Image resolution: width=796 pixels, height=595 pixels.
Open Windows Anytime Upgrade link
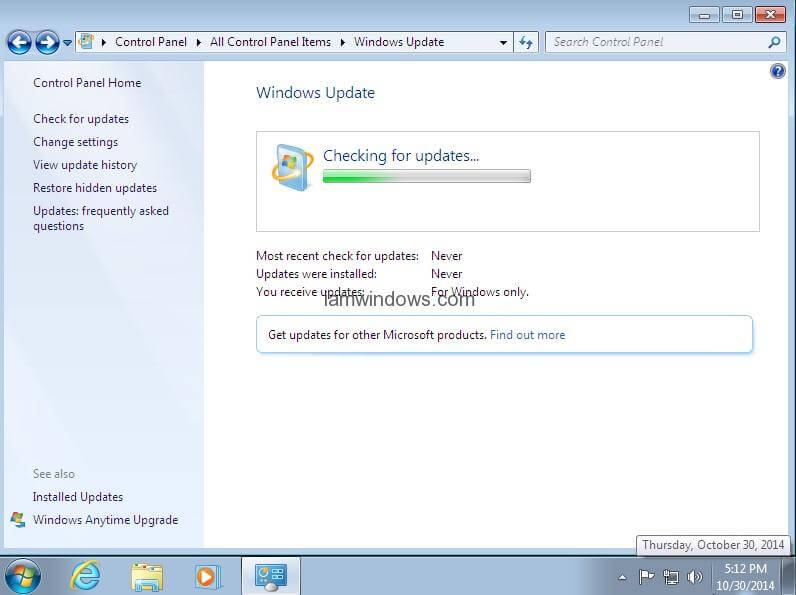coord(106,520)
